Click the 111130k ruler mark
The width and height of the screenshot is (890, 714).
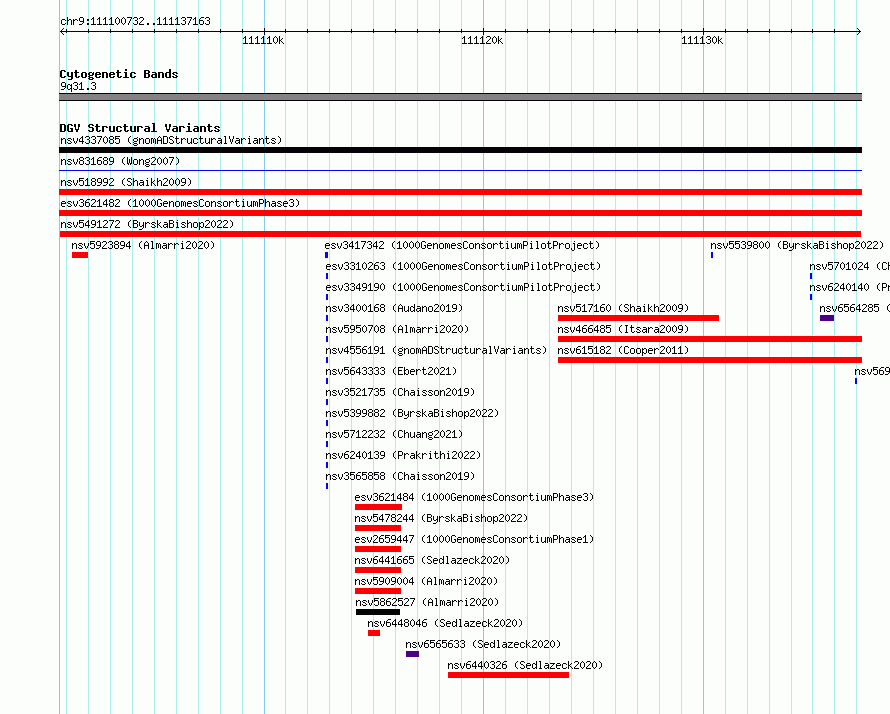tap(702, 40)
